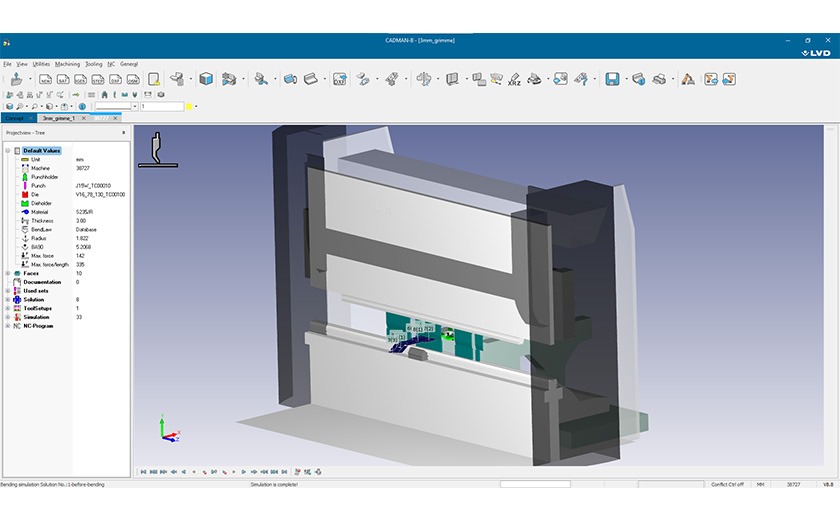The height and width of the screenshot is (520, 840).
Task: Click the bent sheet part icon
Action: [x=311, y=79]
